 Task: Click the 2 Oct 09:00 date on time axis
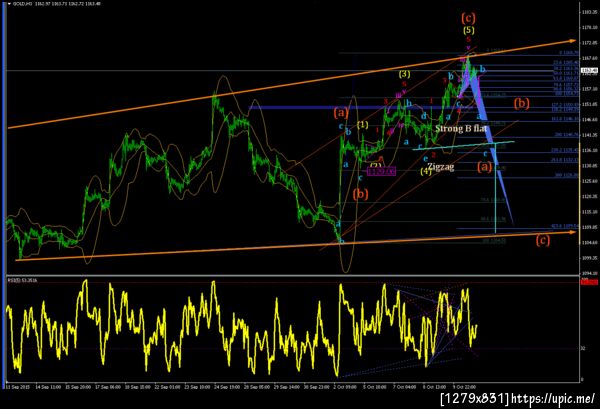click(x=345, y=387)
